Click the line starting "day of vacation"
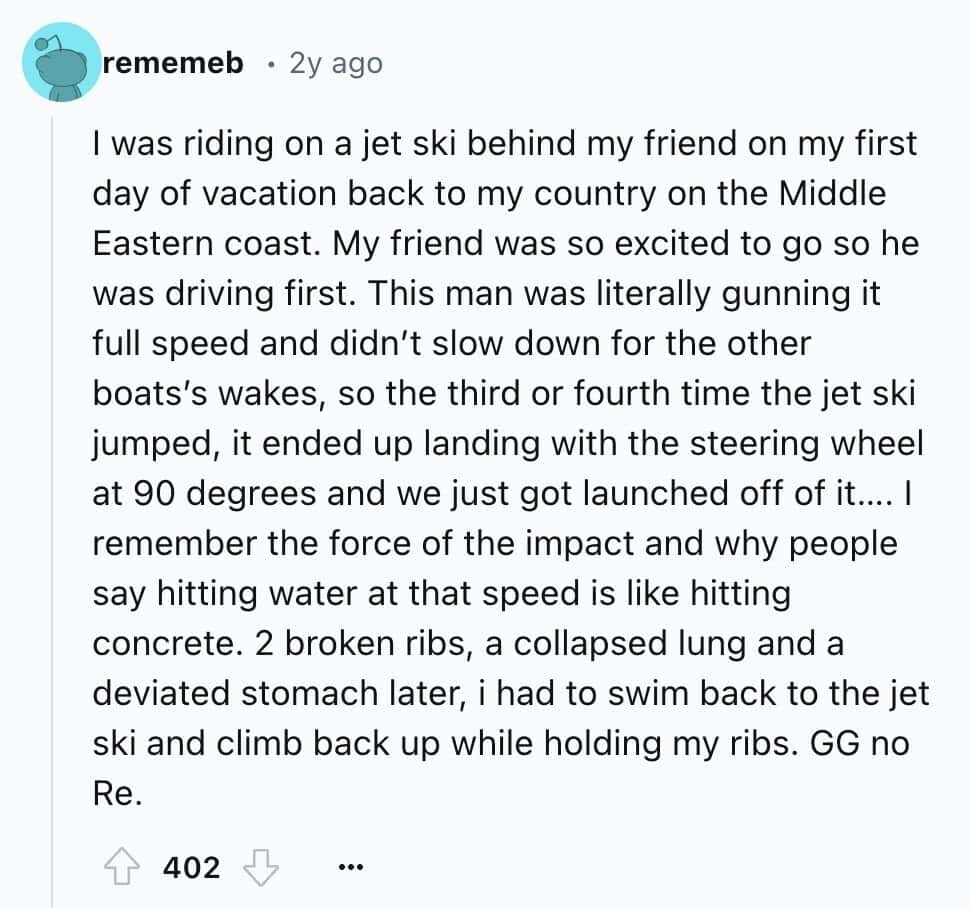 [489, 194]
